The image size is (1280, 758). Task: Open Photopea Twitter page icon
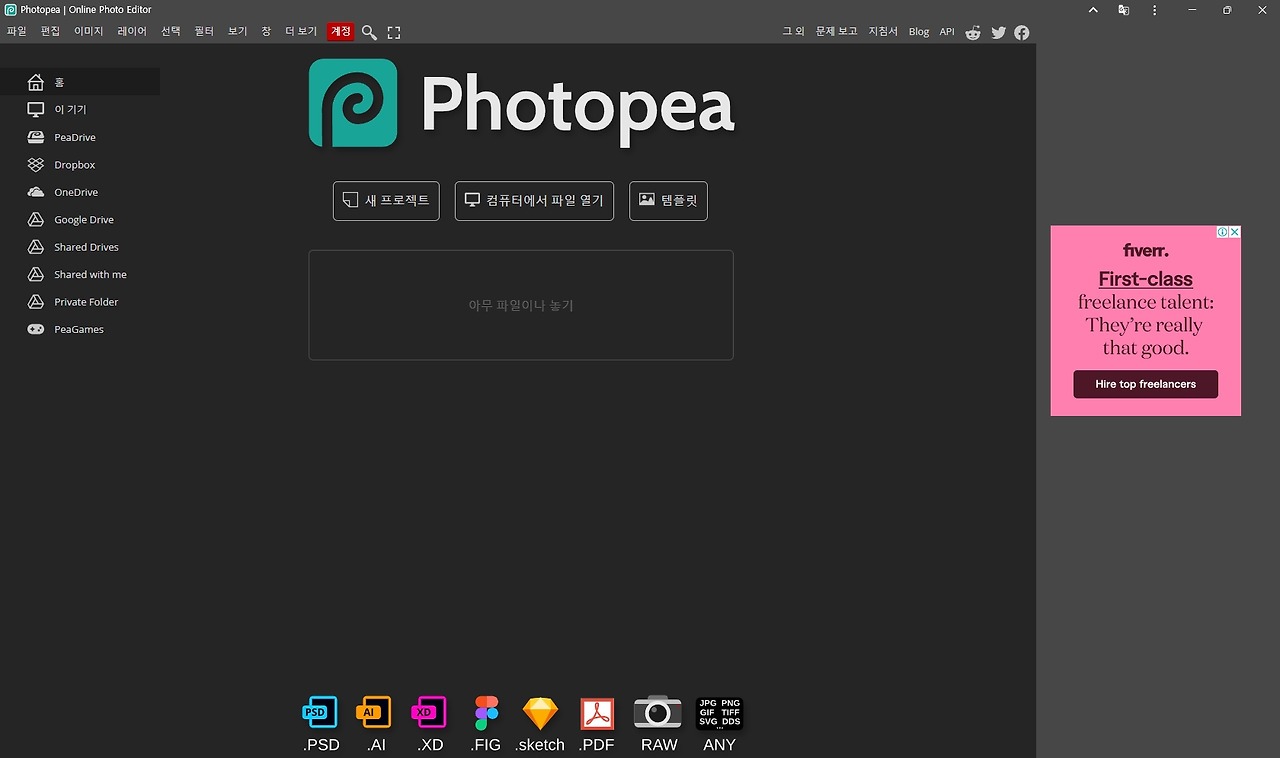998,32
